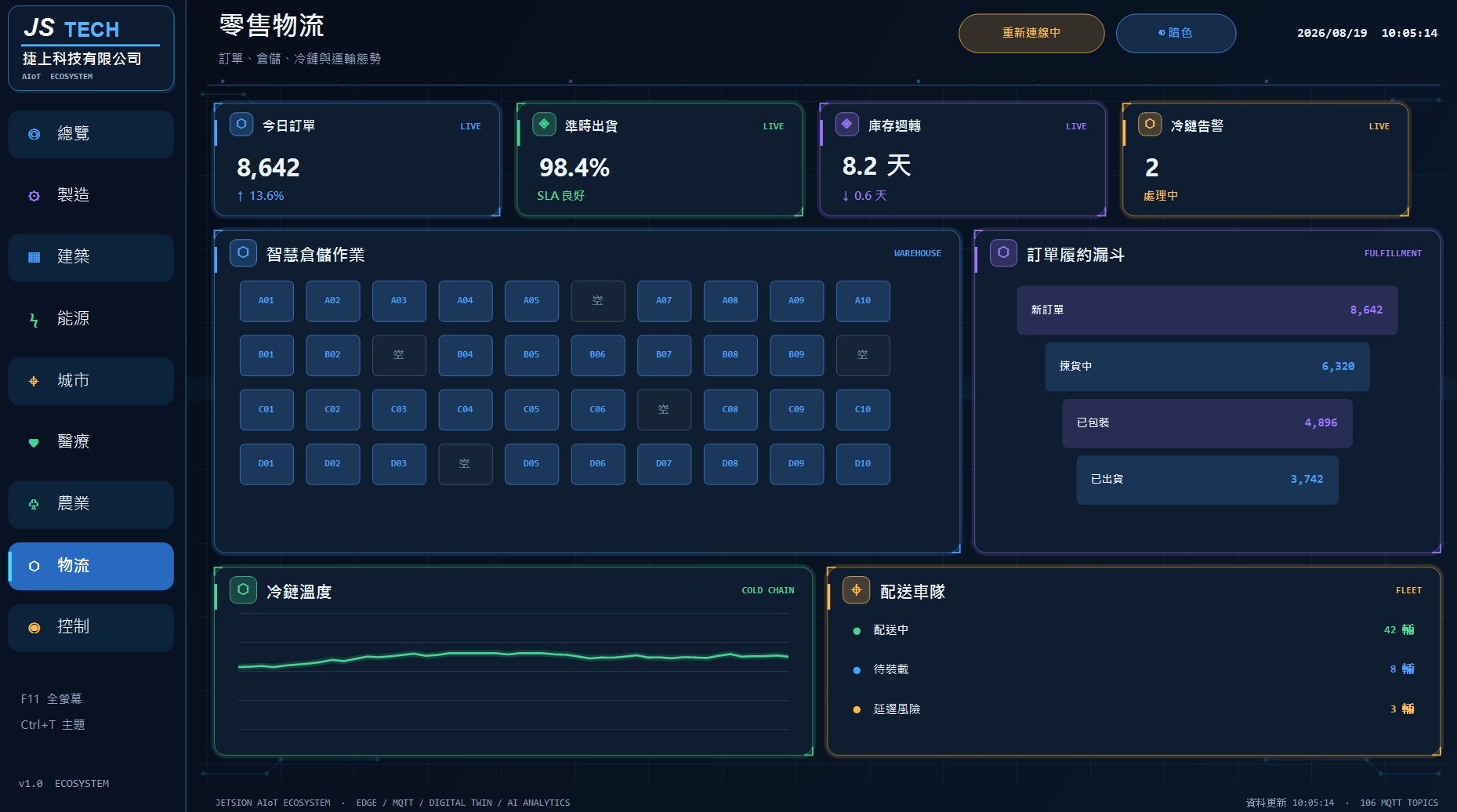Click the 重新連線中 status button
Image resolution: width=1457 pixels, height=812 pixels.
1031,33
